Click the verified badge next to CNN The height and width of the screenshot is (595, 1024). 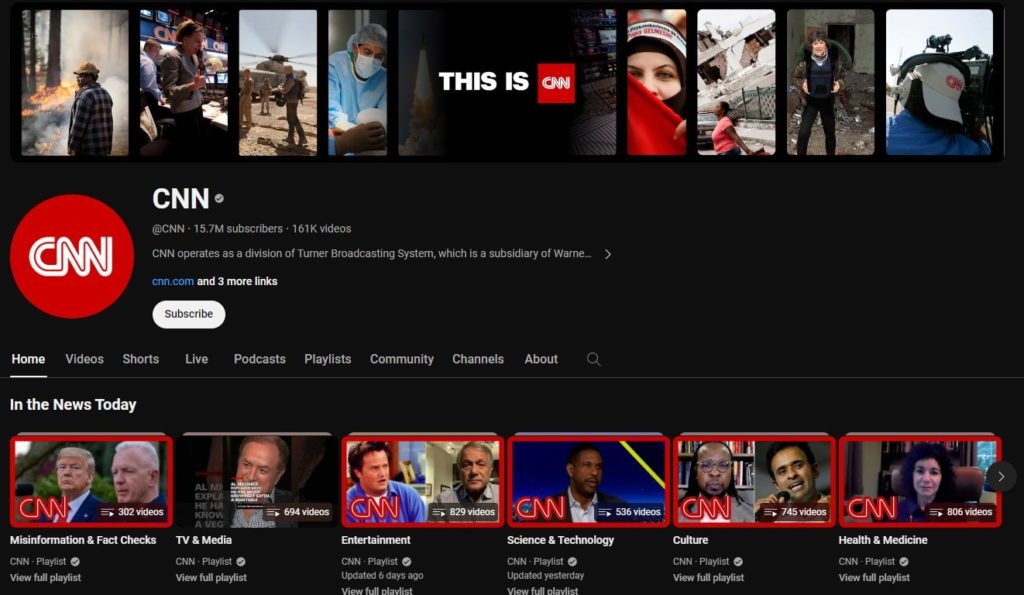[219, 199]
